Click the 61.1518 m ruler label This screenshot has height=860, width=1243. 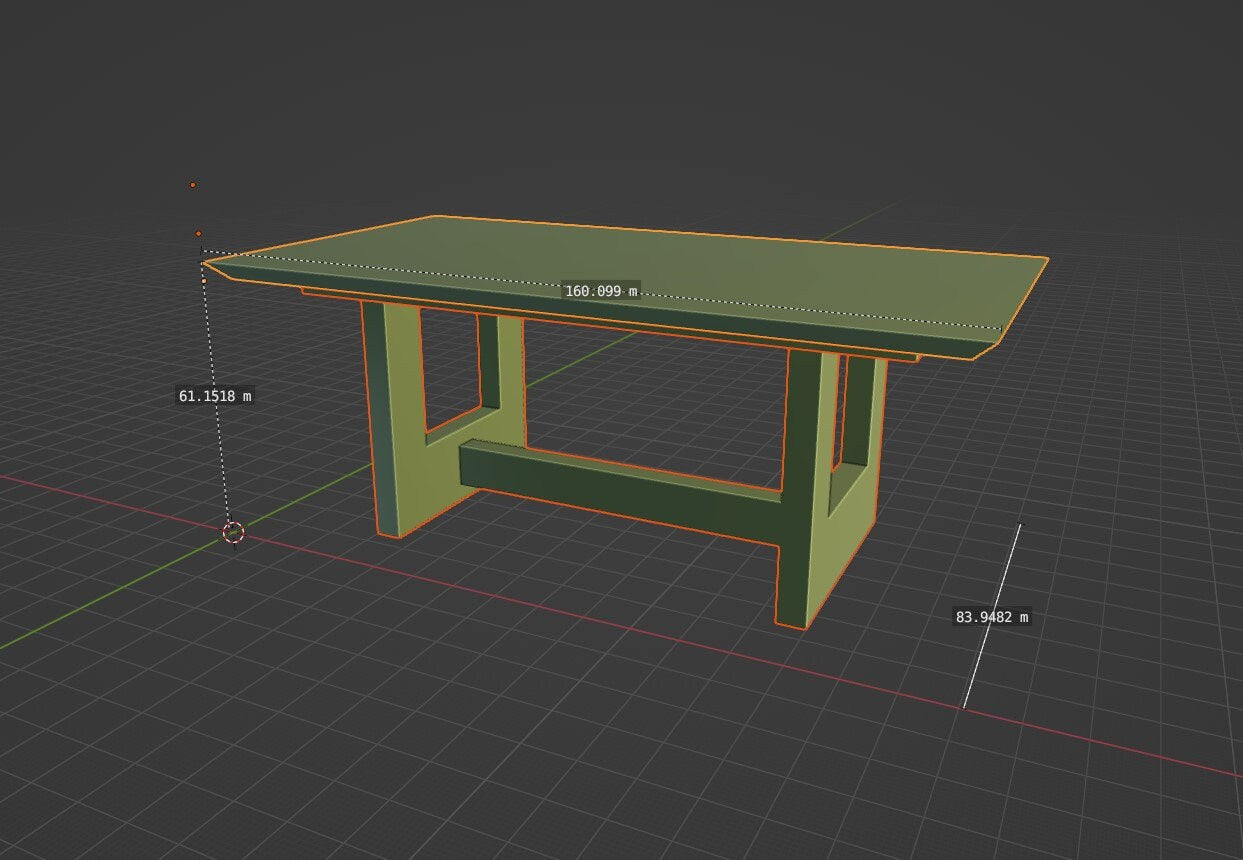coord(213,396)
